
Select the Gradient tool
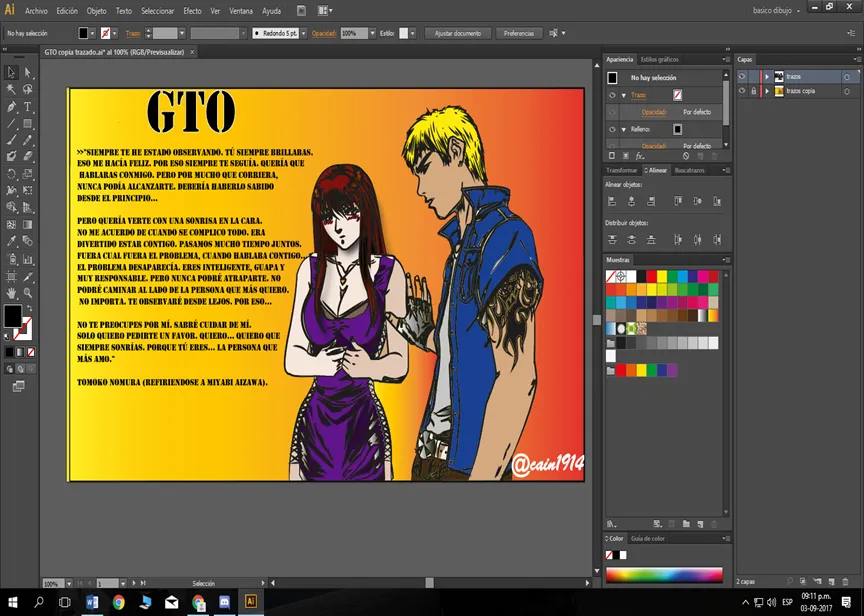[x=28, y=224]
